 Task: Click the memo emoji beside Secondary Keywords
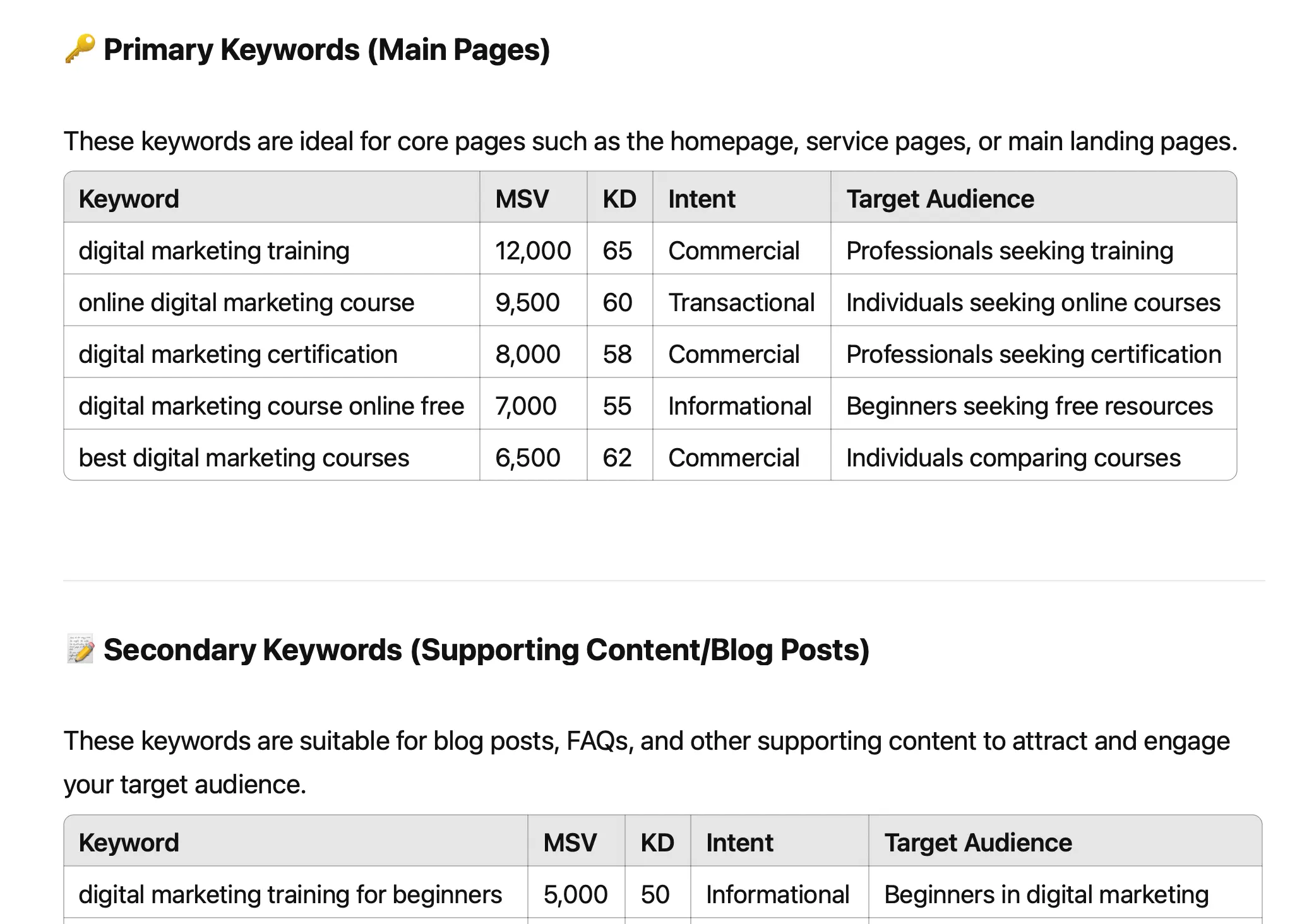pyautogui.click(x=80, y=649)
